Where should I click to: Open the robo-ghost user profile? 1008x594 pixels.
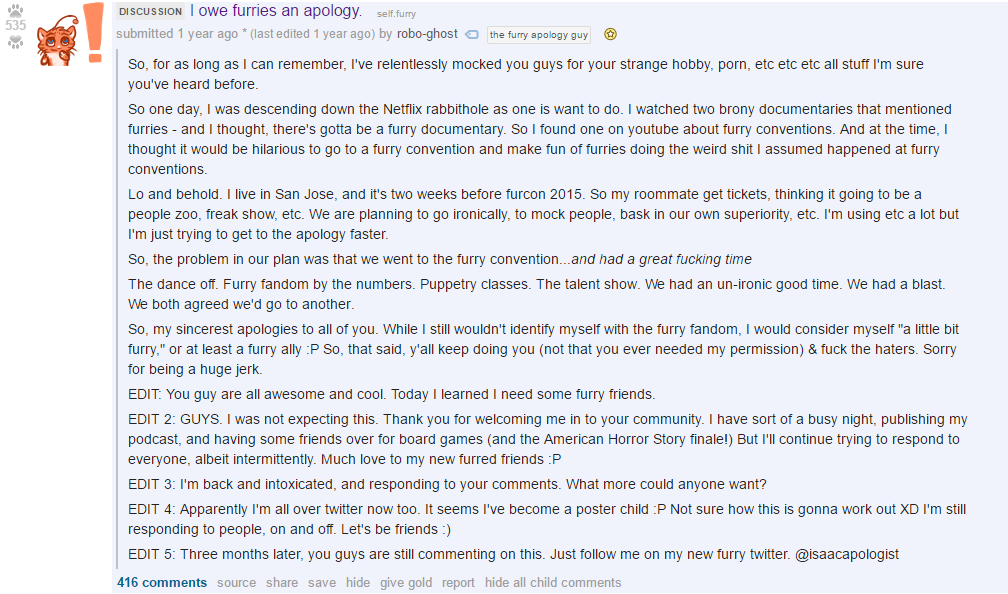(x=427, y=34)
